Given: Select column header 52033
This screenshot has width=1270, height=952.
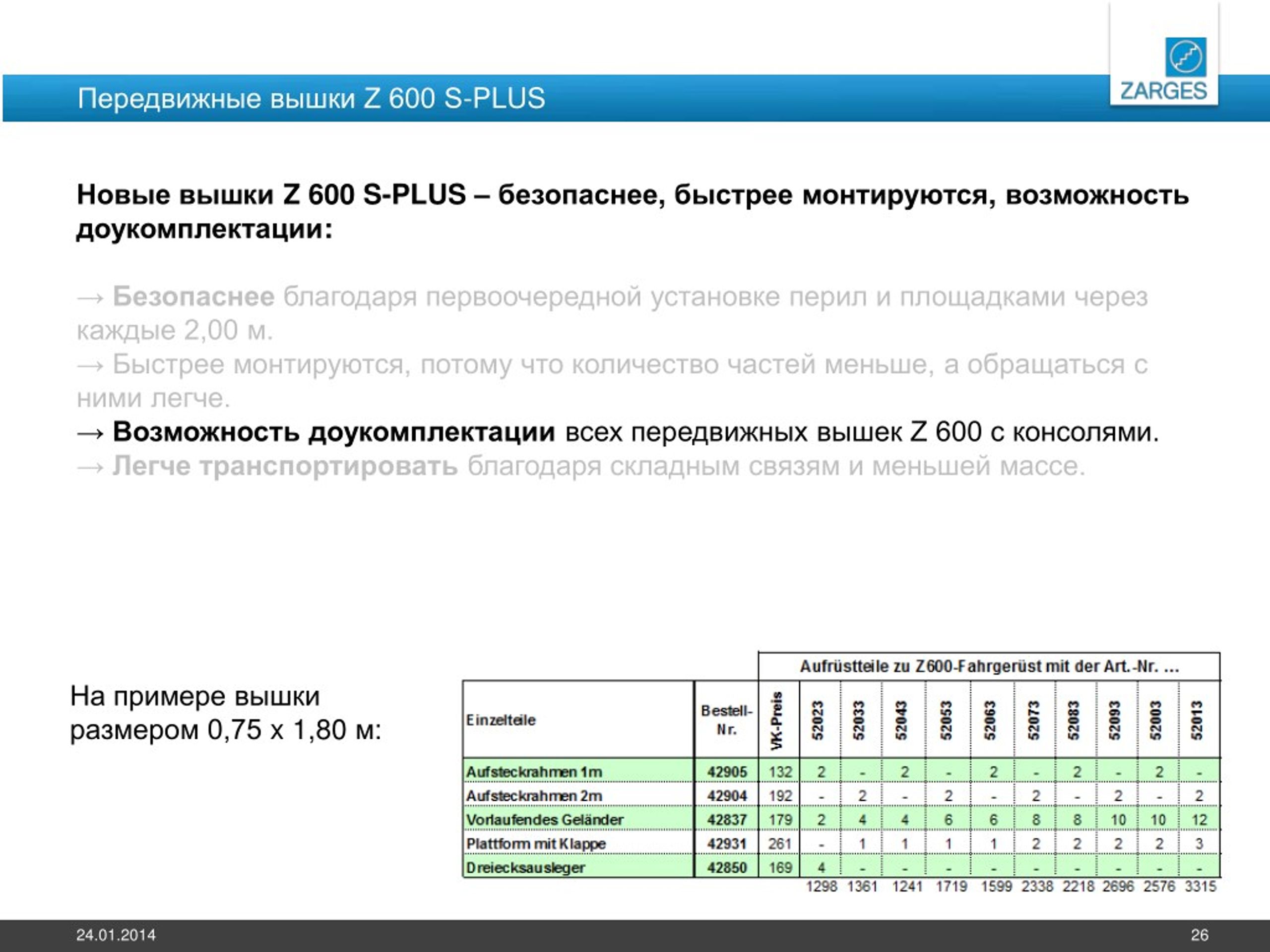Looking at the screenshot, I should [858, 720].
